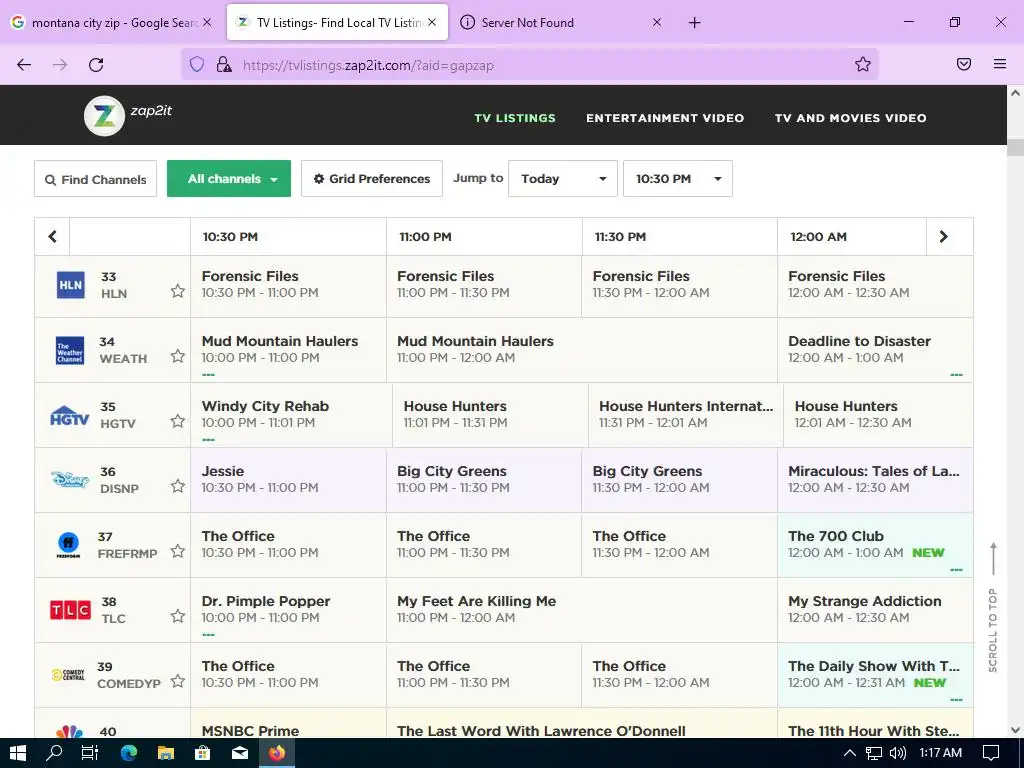Open TV Listings nav item
Screen dimensions: 1024x768
(x=515, y=118)
